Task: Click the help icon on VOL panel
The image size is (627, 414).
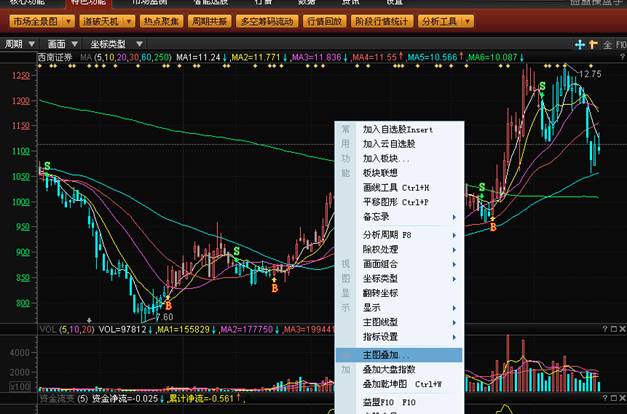Action: (x=605, y=329)
